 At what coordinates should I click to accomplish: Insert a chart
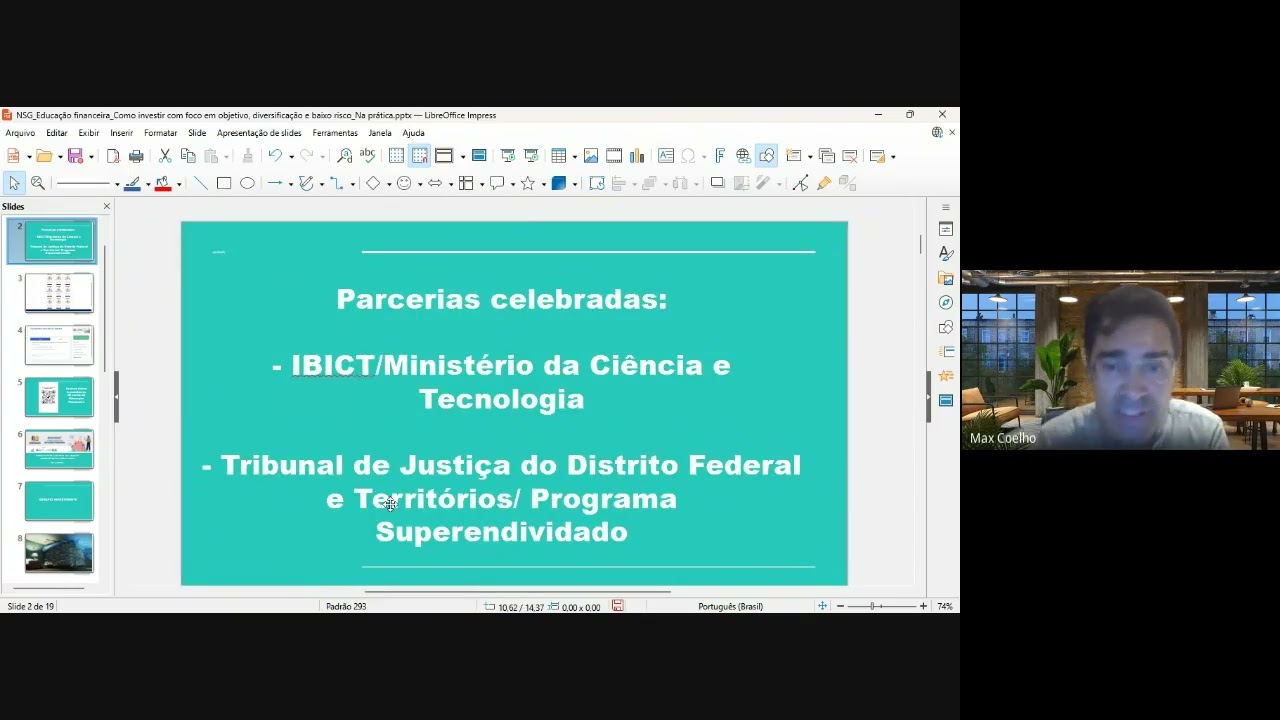click(637, 156)
